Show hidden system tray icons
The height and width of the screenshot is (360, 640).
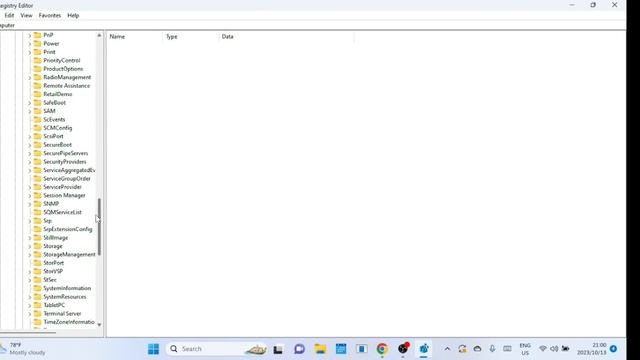(x=447, y=349)
